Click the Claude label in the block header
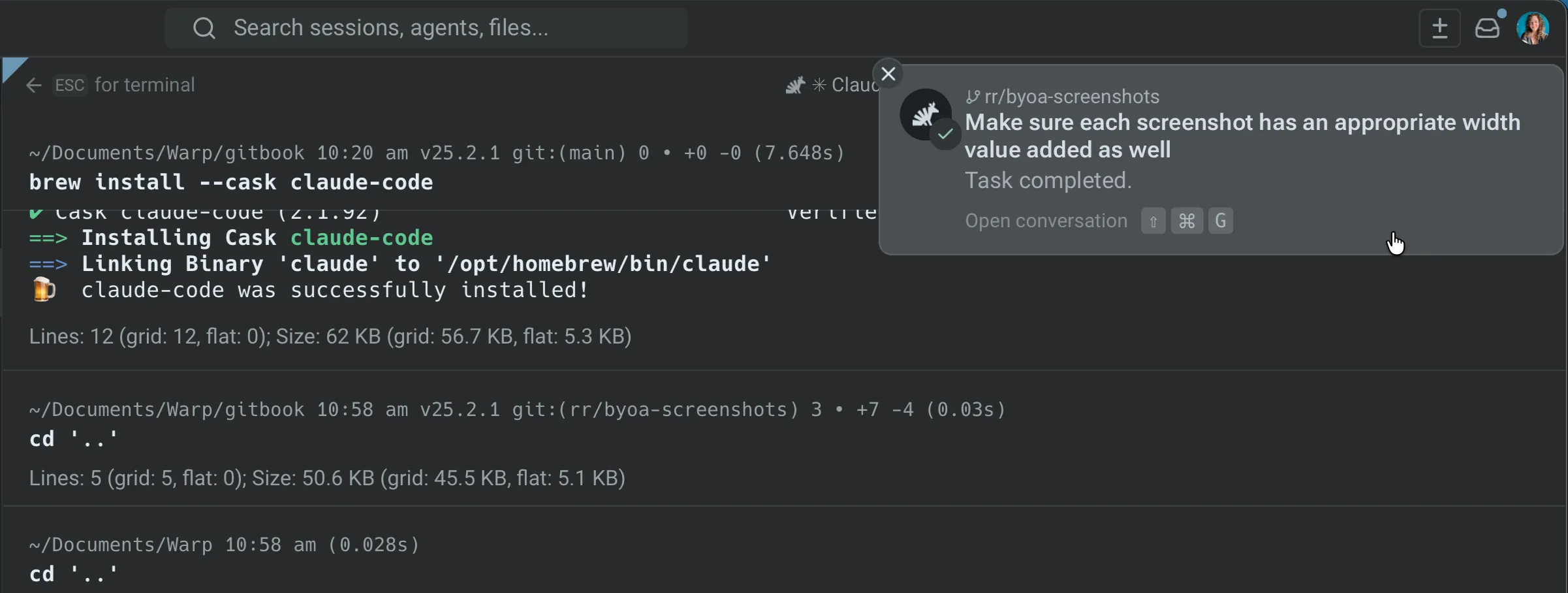 pyautogui.click(x=853, y=84)
